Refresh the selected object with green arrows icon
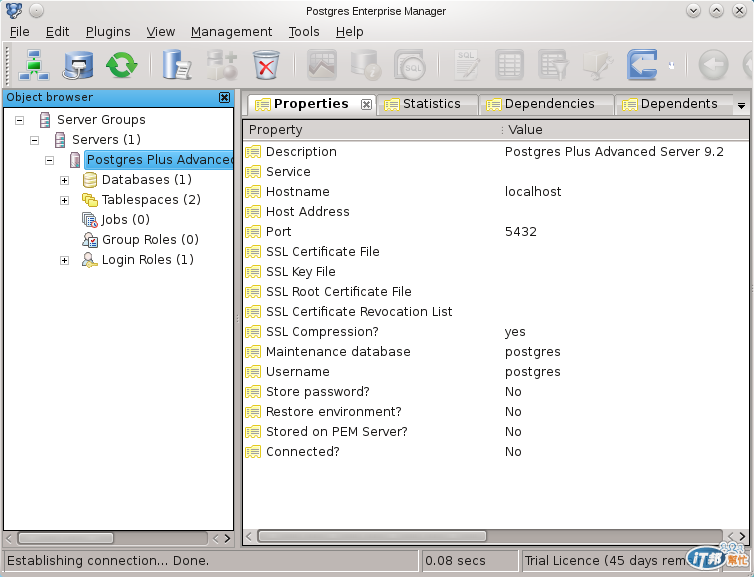 click(x=122, y=65)
